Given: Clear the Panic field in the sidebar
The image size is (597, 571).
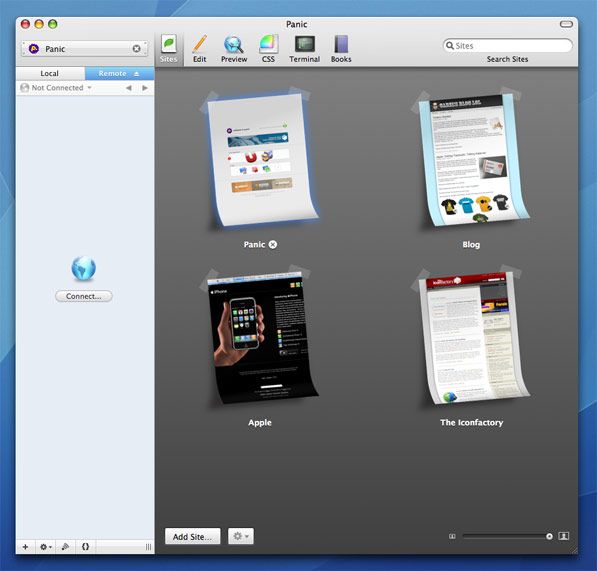Looking at the screenshot, I should [x=136, y=49].
